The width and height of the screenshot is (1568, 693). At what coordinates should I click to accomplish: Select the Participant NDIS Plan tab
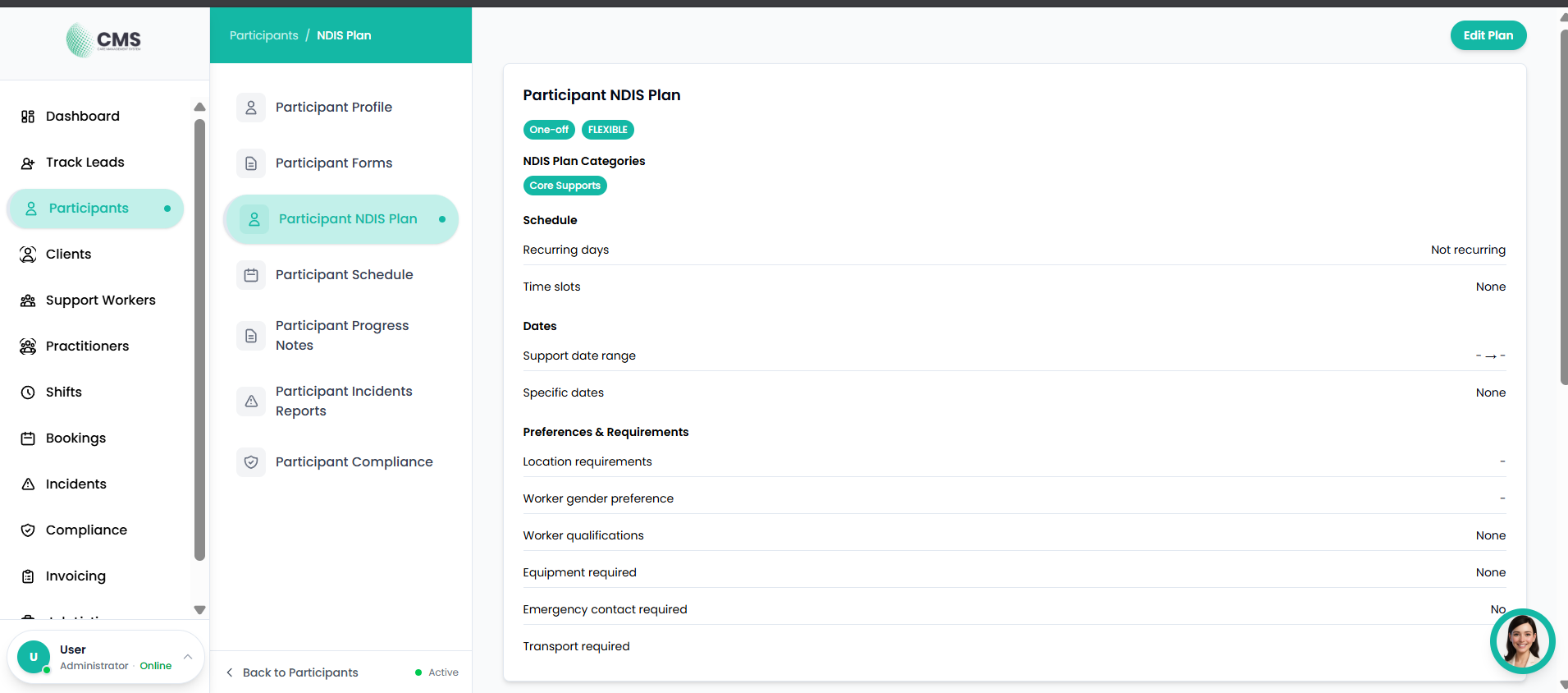(341, 219)
